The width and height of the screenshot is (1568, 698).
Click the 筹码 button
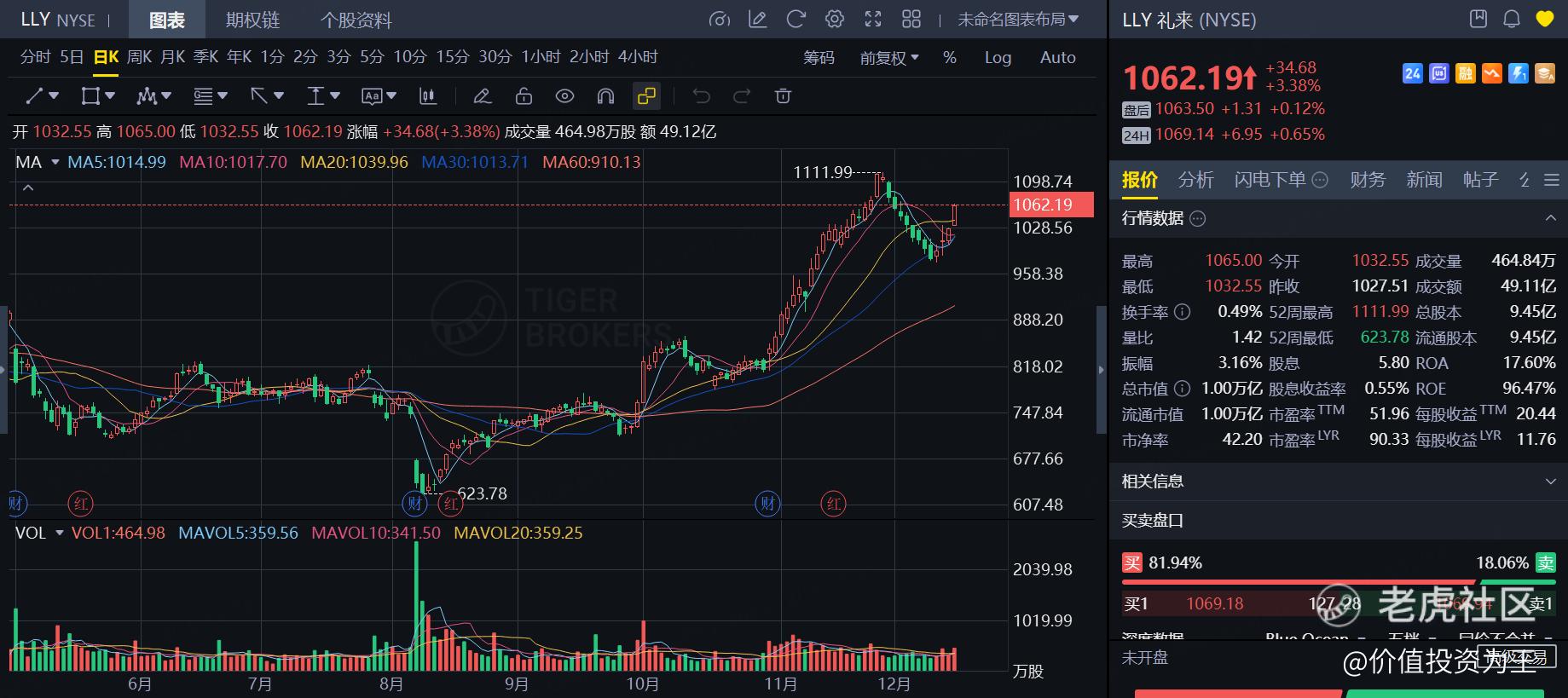819,57
